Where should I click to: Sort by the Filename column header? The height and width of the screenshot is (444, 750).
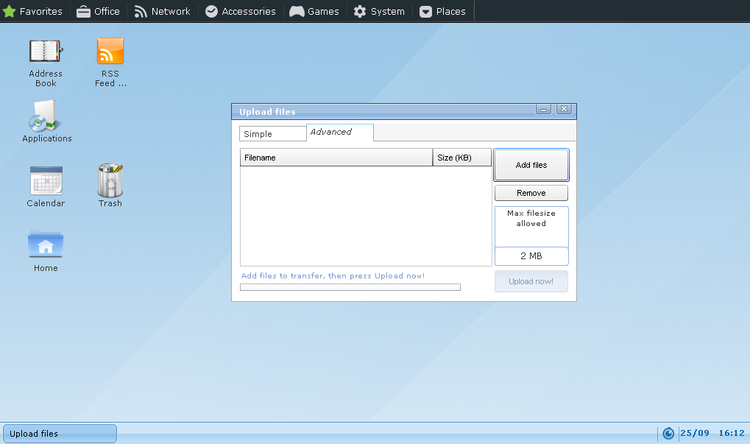[336, 158]
